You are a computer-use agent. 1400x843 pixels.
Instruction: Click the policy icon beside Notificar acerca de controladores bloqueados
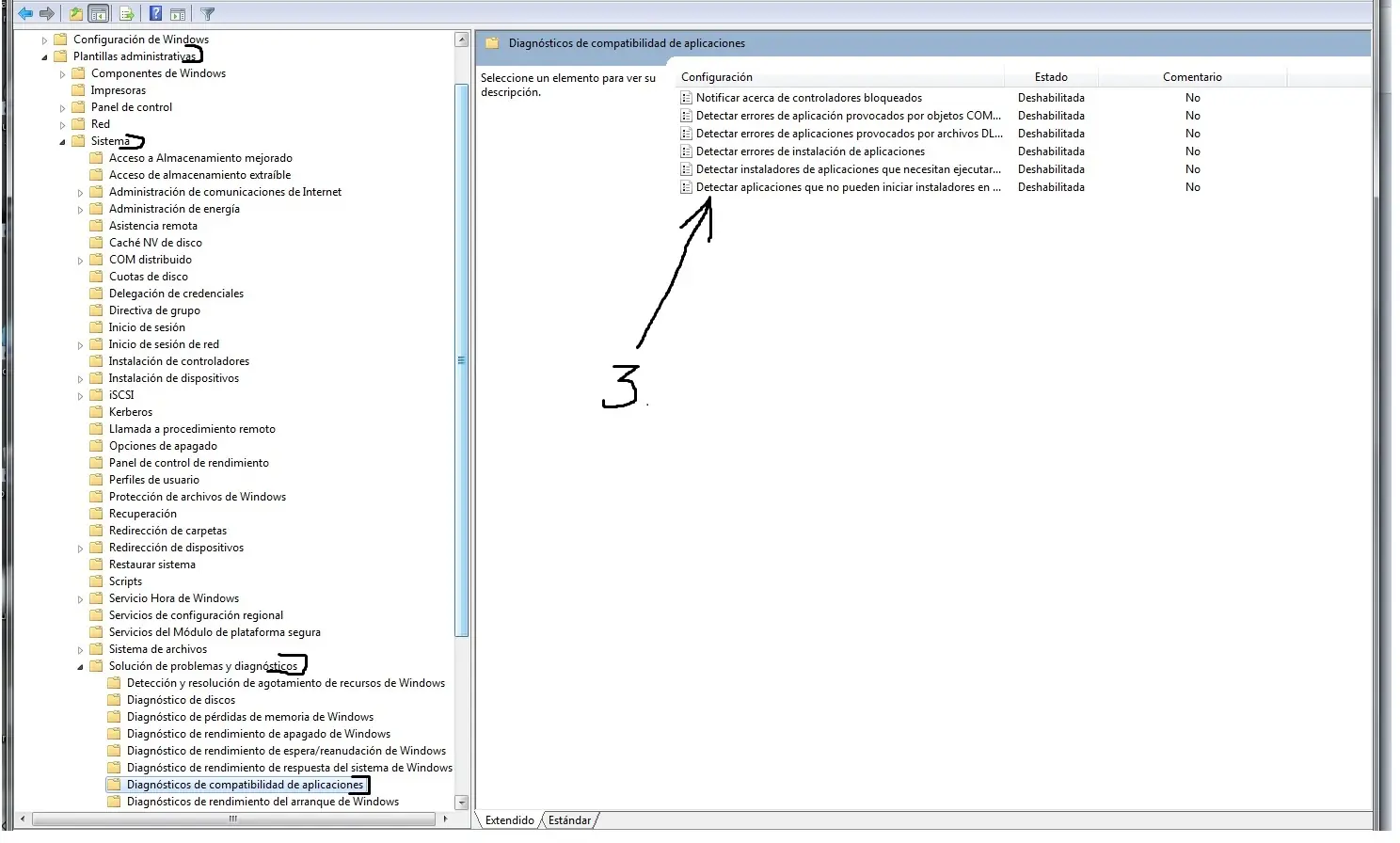pyautogui.click(x=686, y=98)
